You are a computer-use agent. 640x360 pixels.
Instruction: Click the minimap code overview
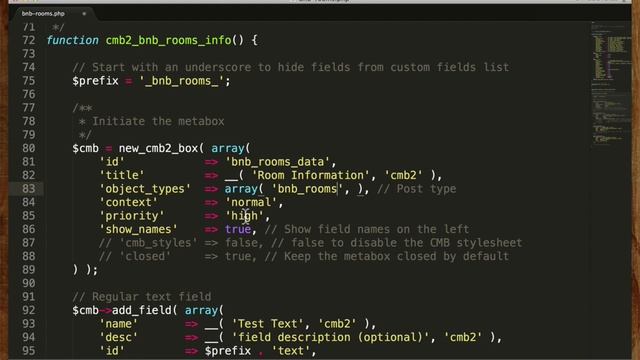point(610,84)
